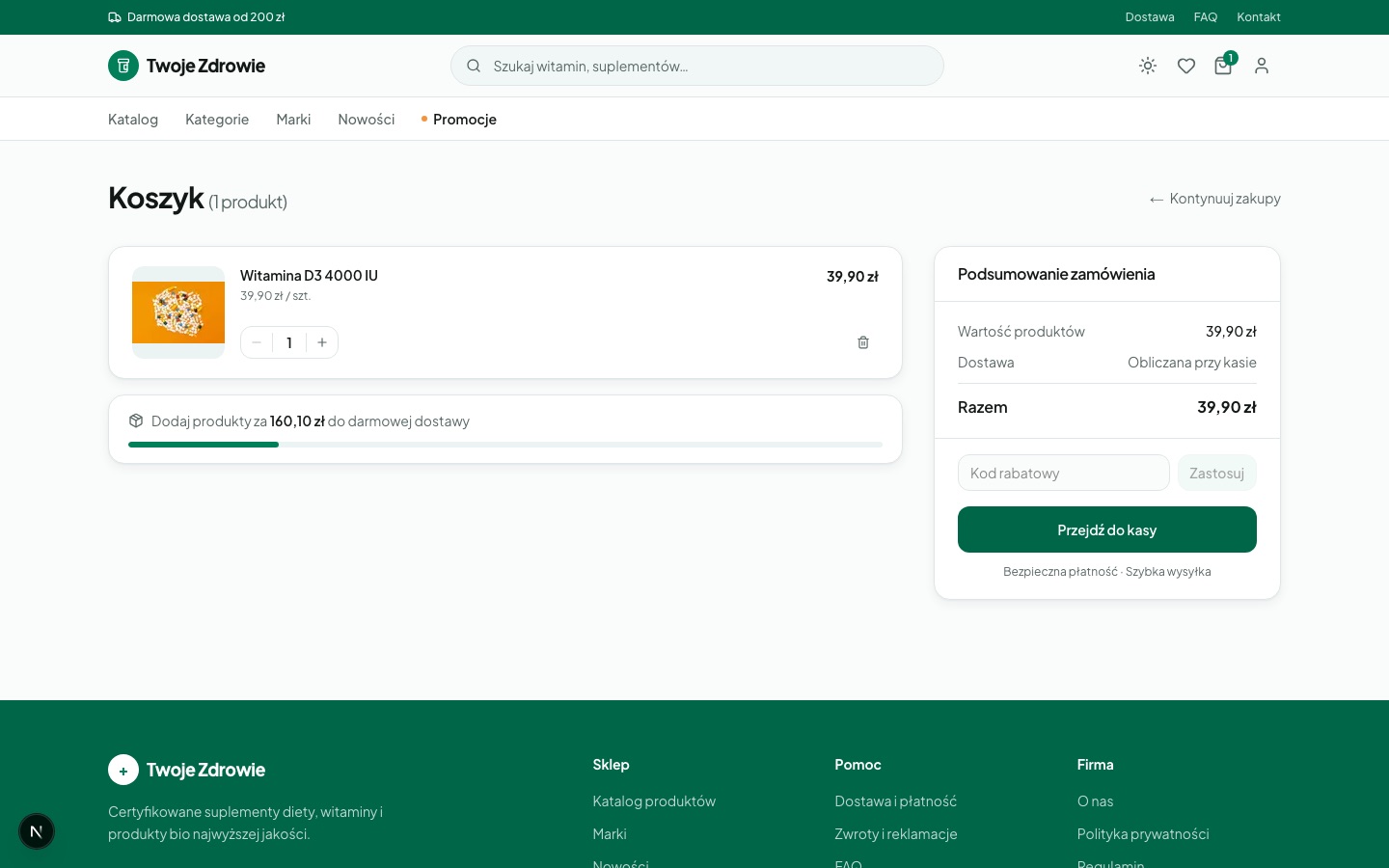
Task: Toggle the light/dark theme sun icon
Action: coord(1148,66)
